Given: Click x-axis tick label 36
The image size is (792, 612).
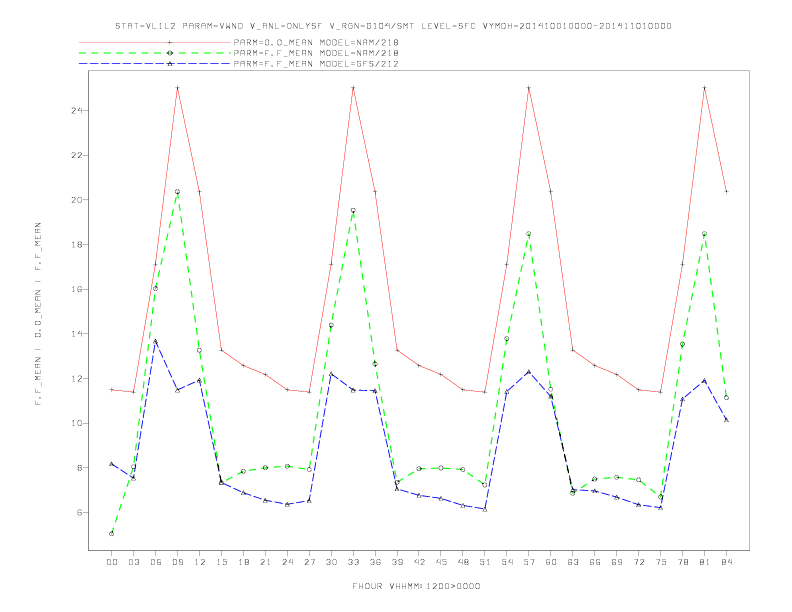Looking at the screenshot, I should [375, 562].
